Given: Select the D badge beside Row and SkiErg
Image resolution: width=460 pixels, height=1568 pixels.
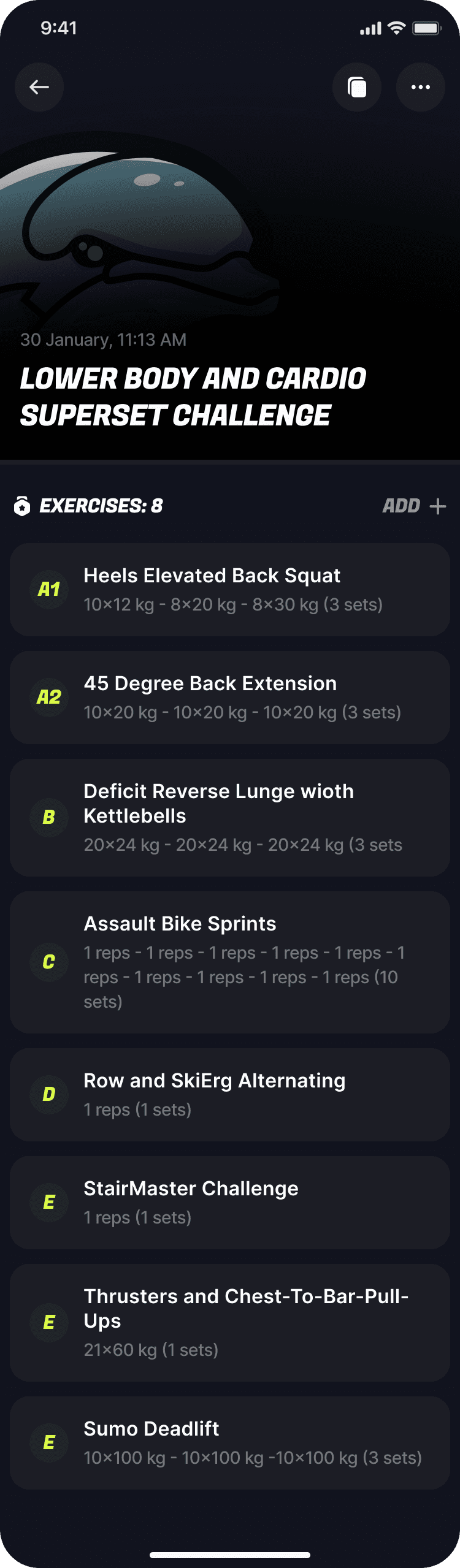Looking at the screenshot, I should pyautogui.click(x=48, y=1095).
